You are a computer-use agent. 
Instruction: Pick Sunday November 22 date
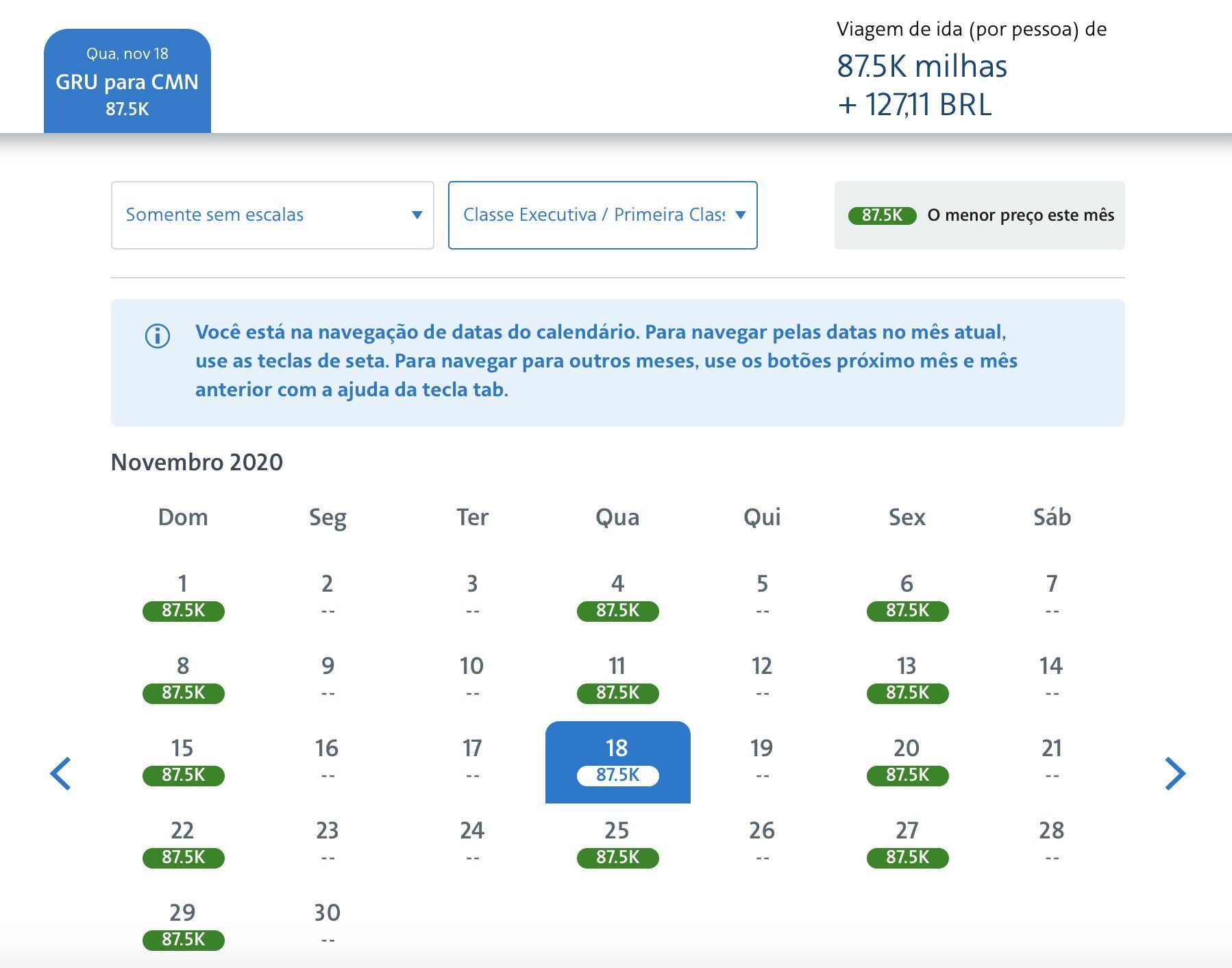183,844
